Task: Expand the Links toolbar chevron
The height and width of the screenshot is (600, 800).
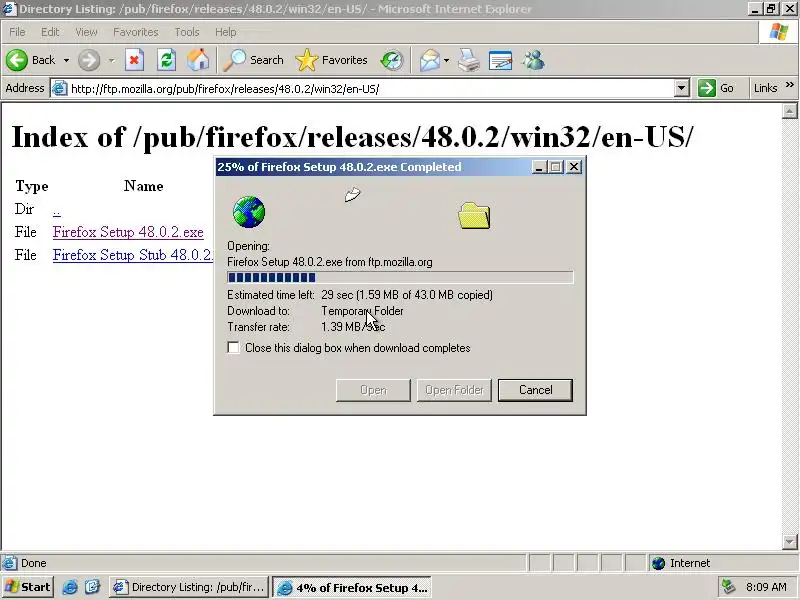Action: tap(790, 85)
